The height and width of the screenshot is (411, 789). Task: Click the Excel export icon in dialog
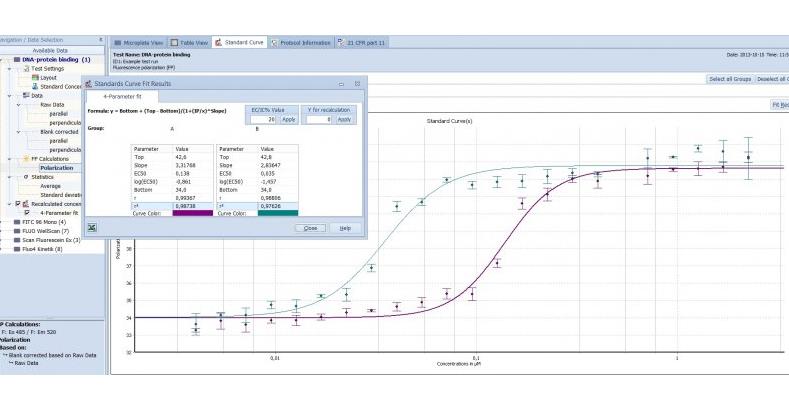coord(92,228)
